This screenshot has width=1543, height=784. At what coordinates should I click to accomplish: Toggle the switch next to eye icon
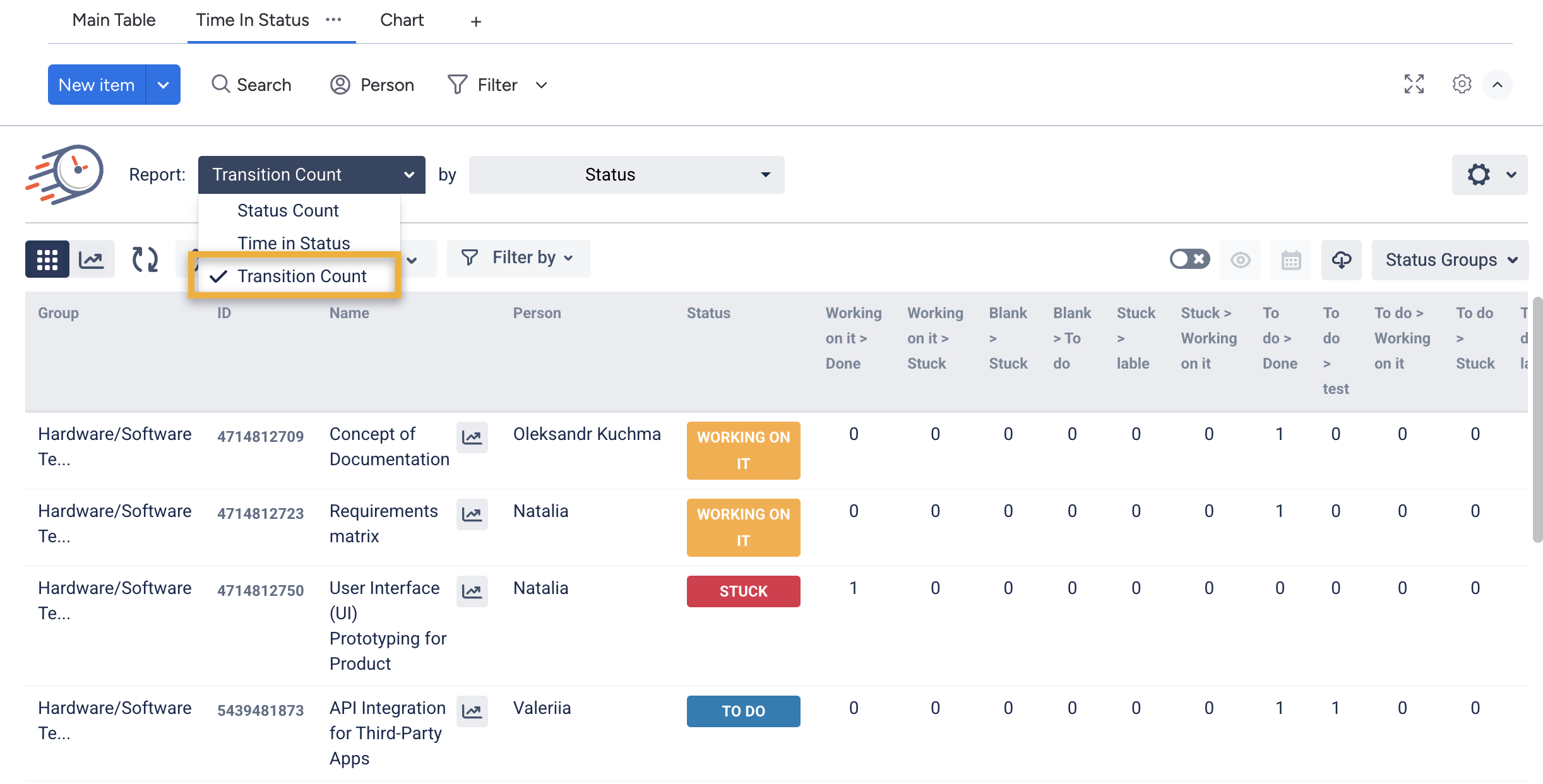[x=1189, y=259]
